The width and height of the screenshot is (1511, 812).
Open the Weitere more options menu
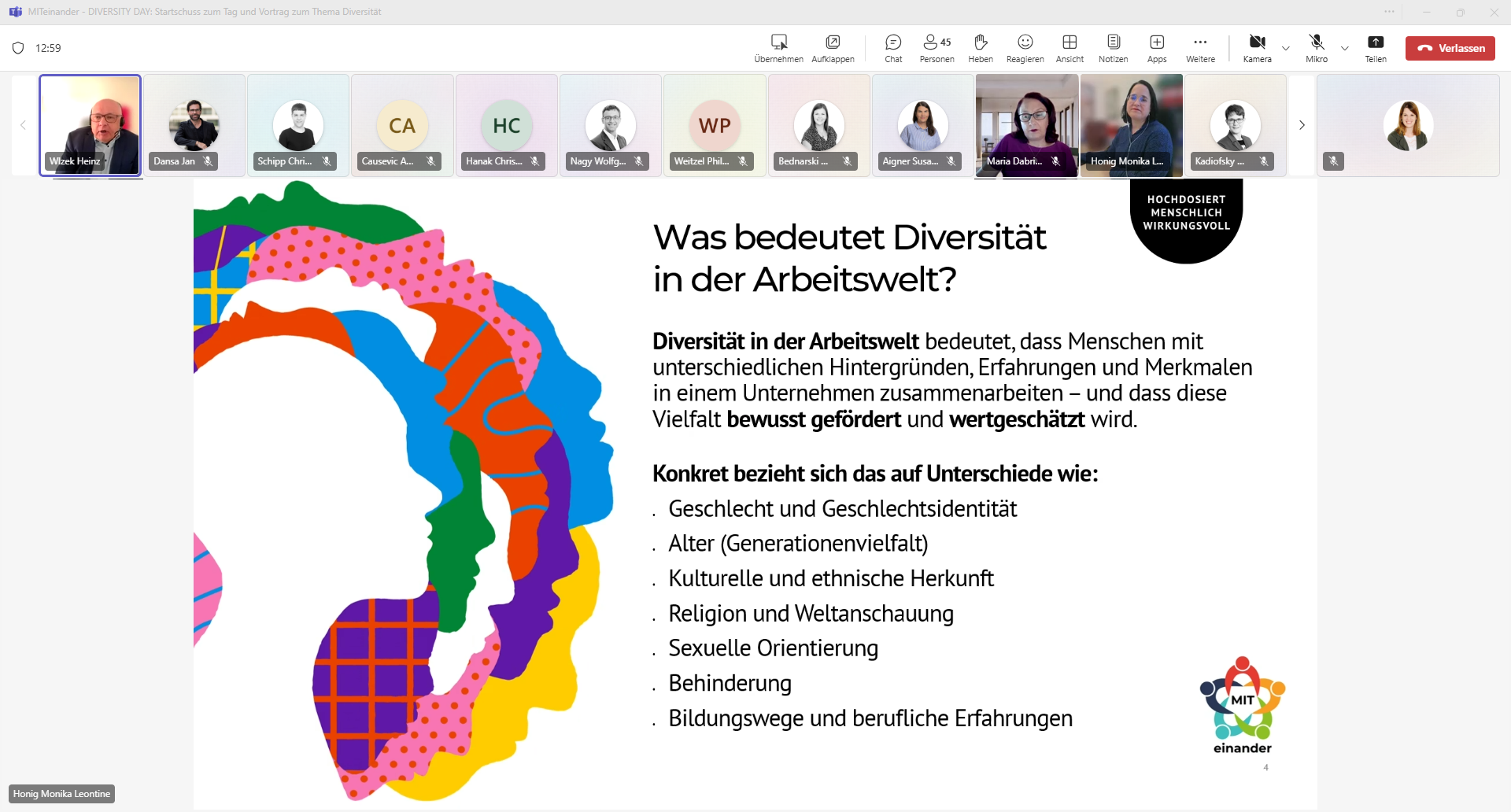click(x=1200, y=48)
